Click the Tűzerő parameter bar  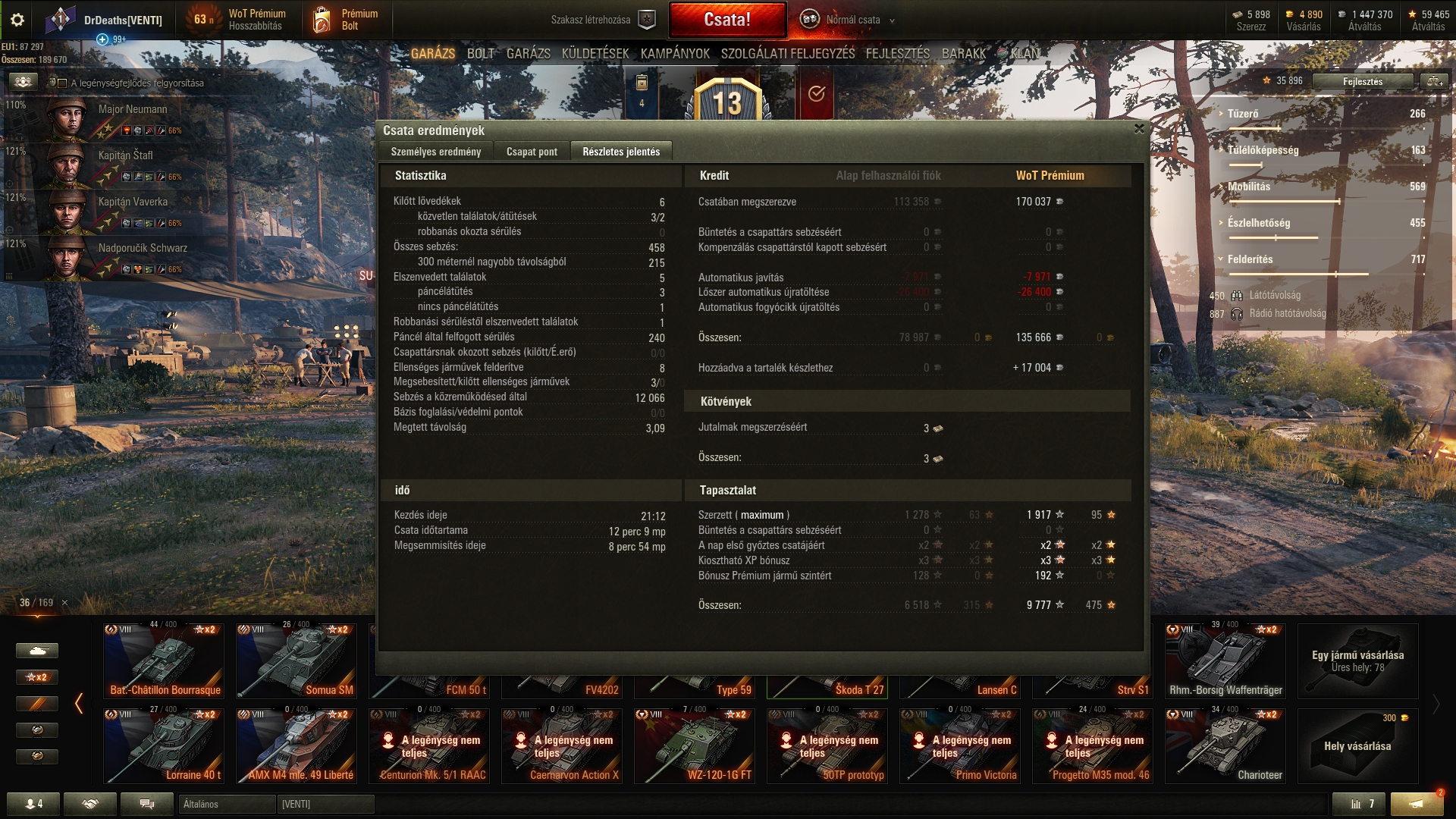click(x=1327, y=128)
